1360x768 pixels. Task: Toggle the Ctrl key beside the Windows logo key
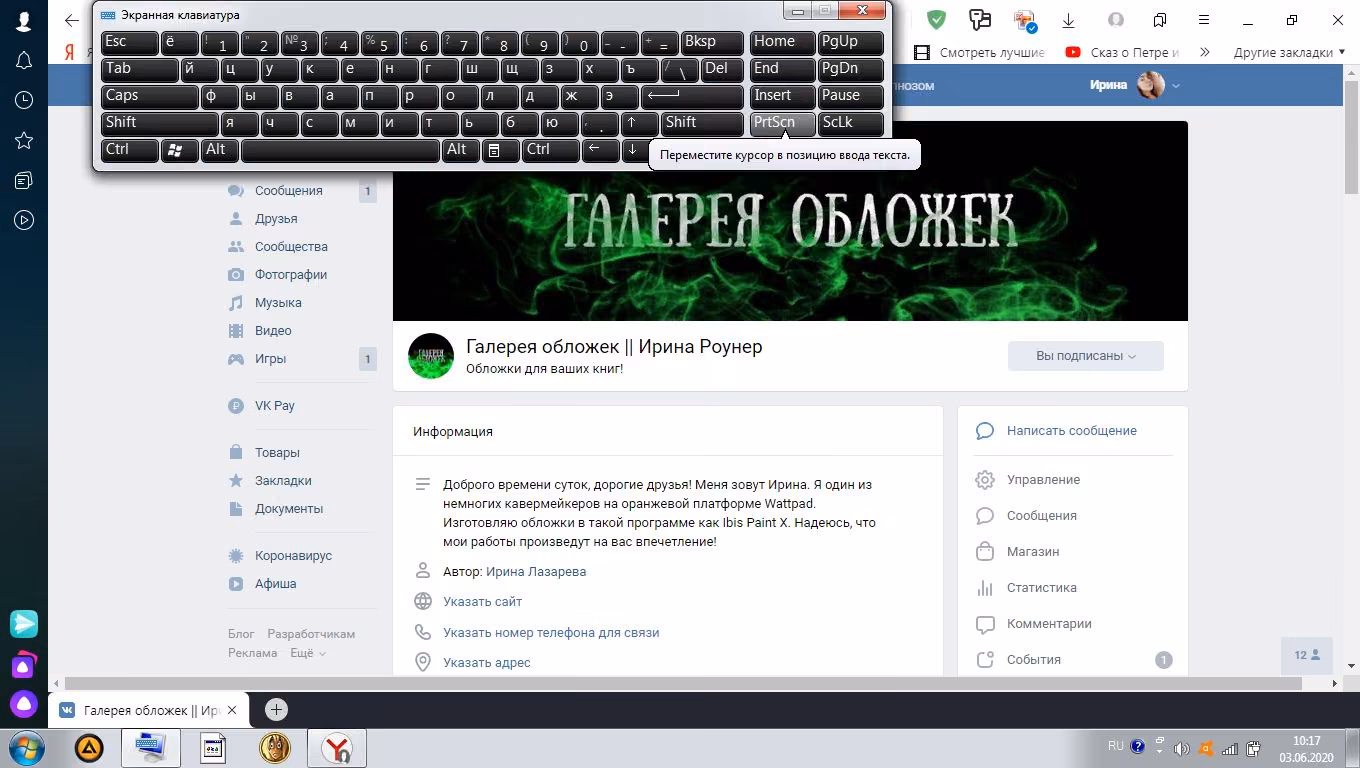[130, 150]
